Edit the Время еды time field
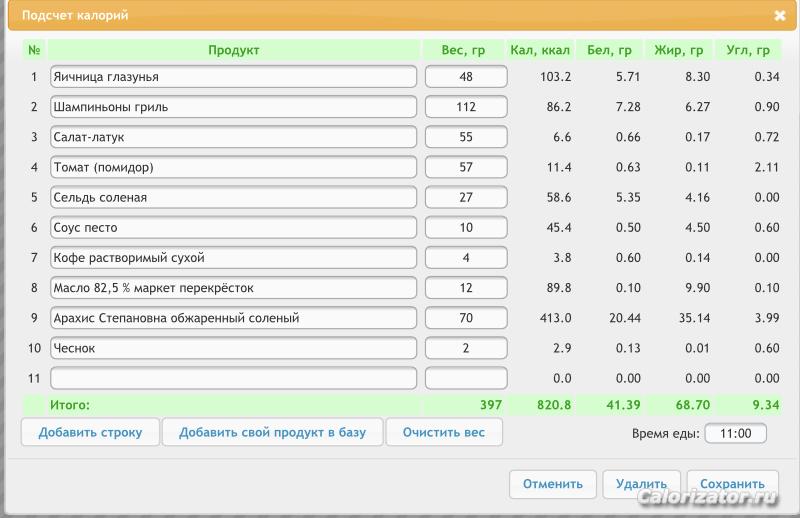The height and width of the screenshot is (518, 800). 735,433
